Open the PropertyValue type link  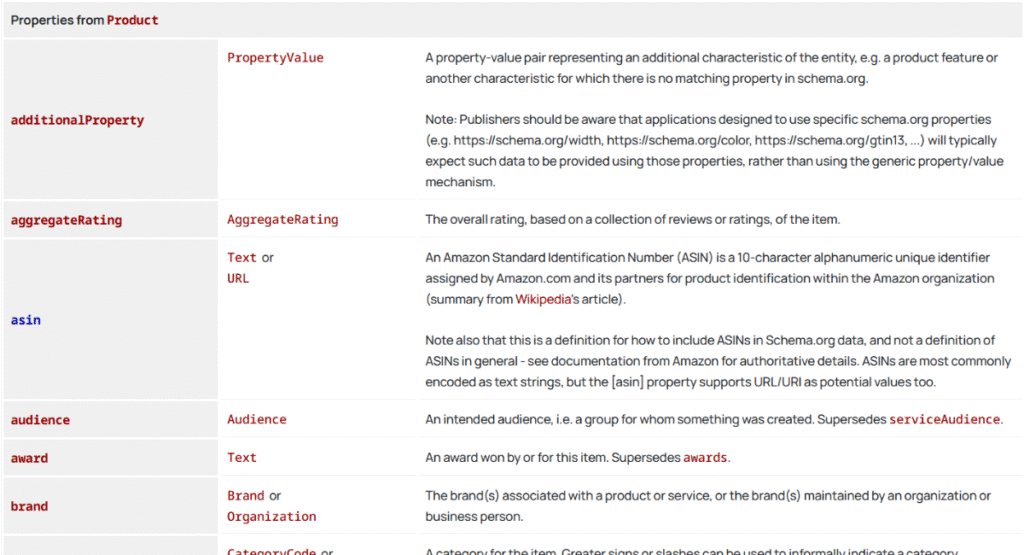click(275, 58)
